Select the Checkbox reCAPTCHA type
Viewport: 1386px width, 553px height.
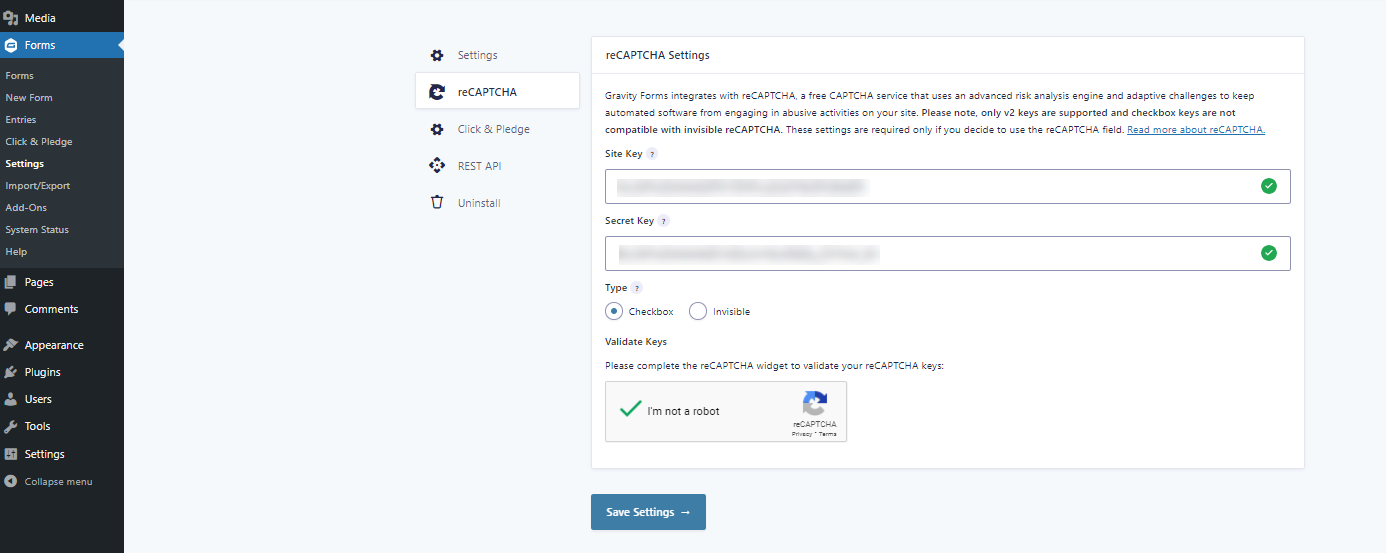point(614,311)
